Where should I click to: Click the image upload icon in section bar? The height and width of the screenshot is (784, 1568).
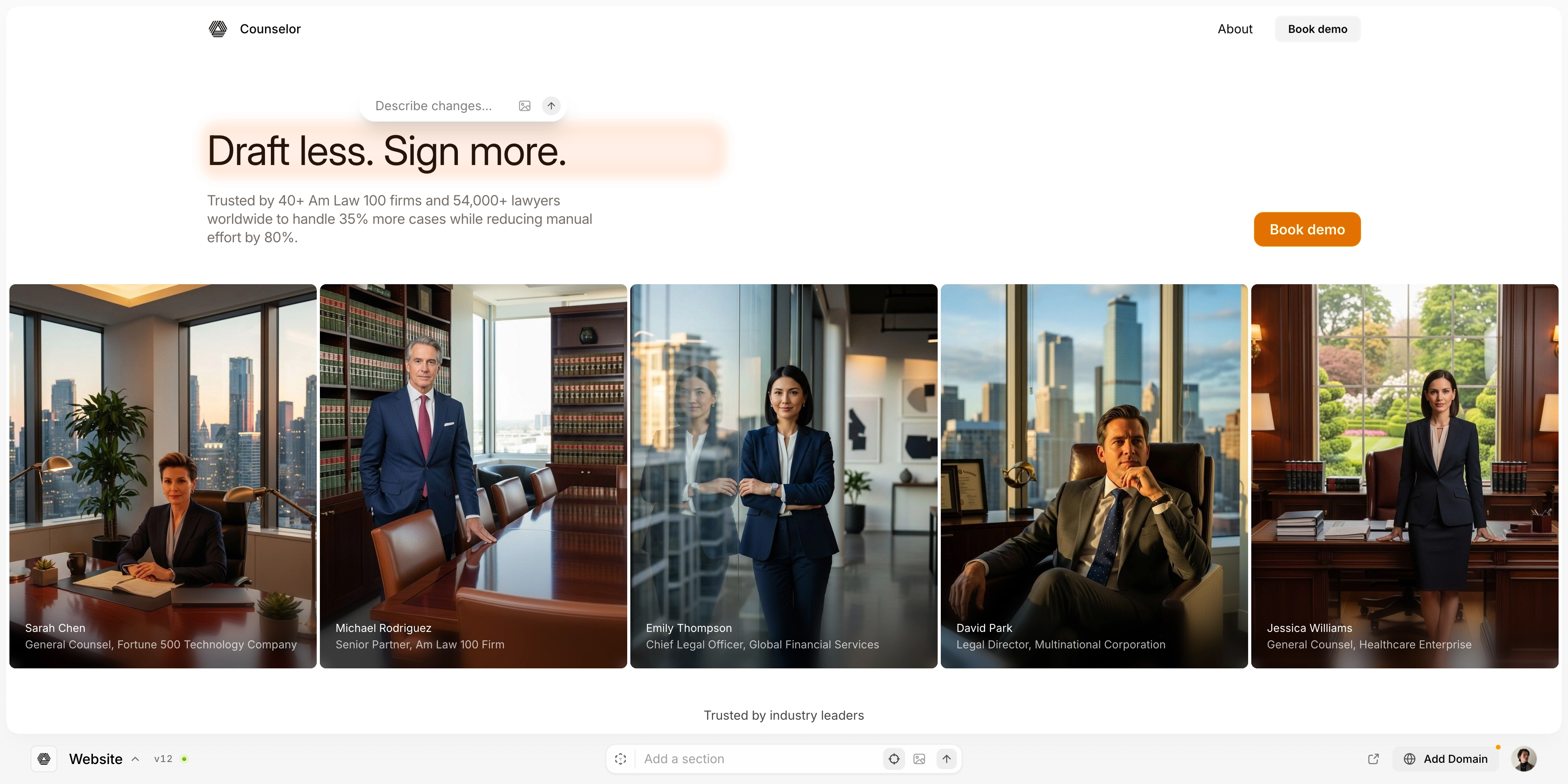click(x=919, y=759)
